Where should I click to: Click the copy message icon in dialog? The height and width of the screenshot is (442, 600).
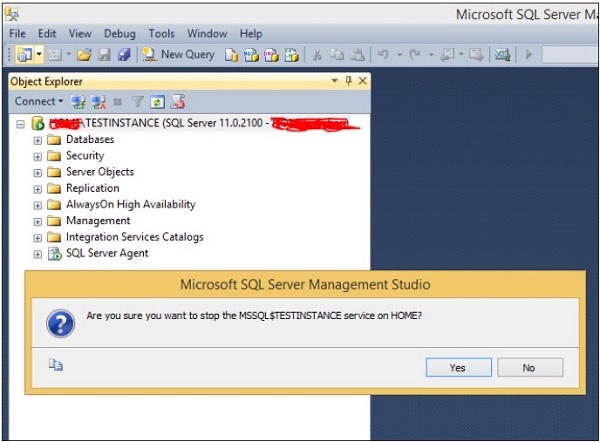tap(57, 366)
